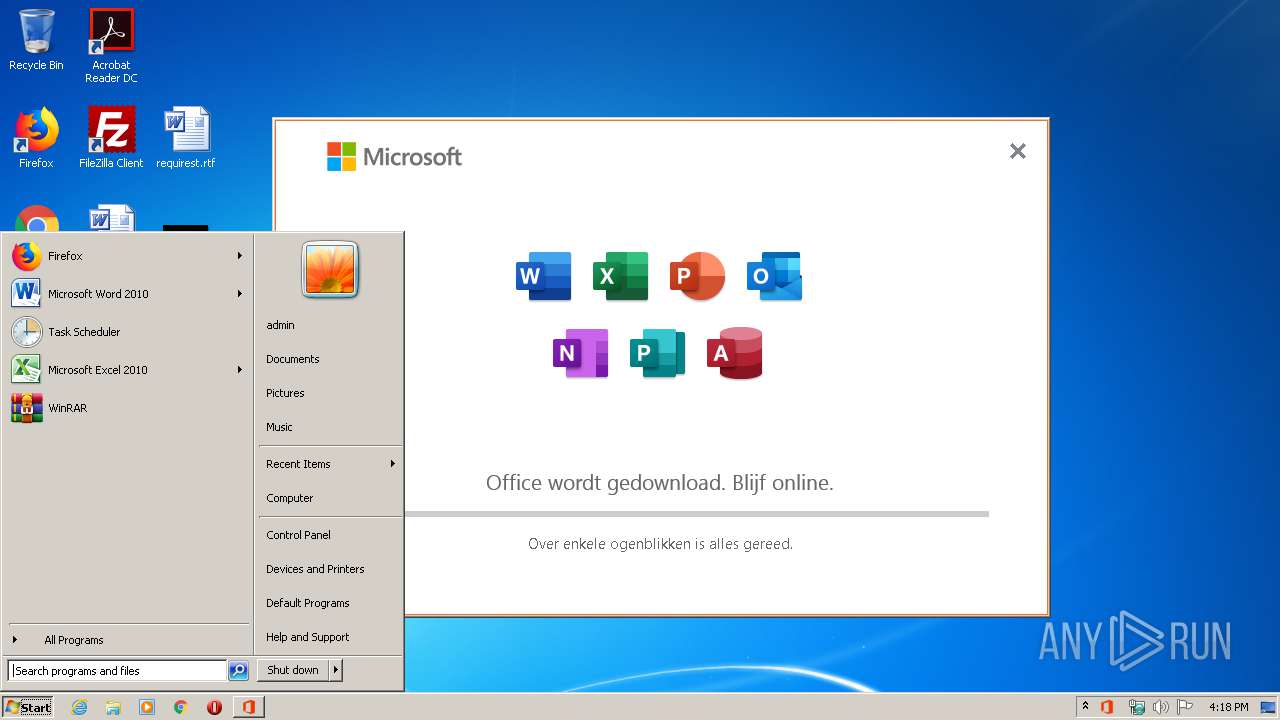
Task: Click the Word icon in Office installer
Action: pos(543,276)
